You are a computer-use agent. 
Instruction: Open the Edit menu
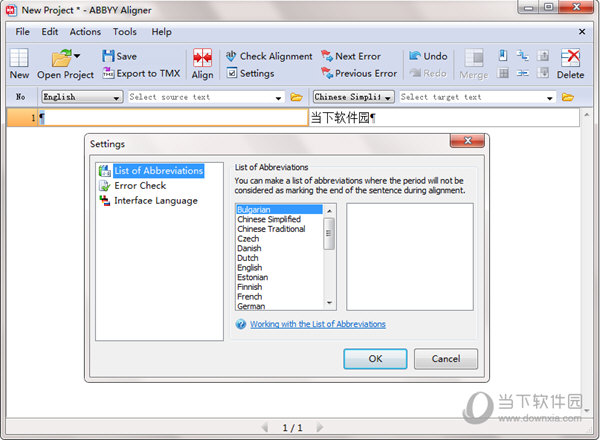click(x=50, y=32)
